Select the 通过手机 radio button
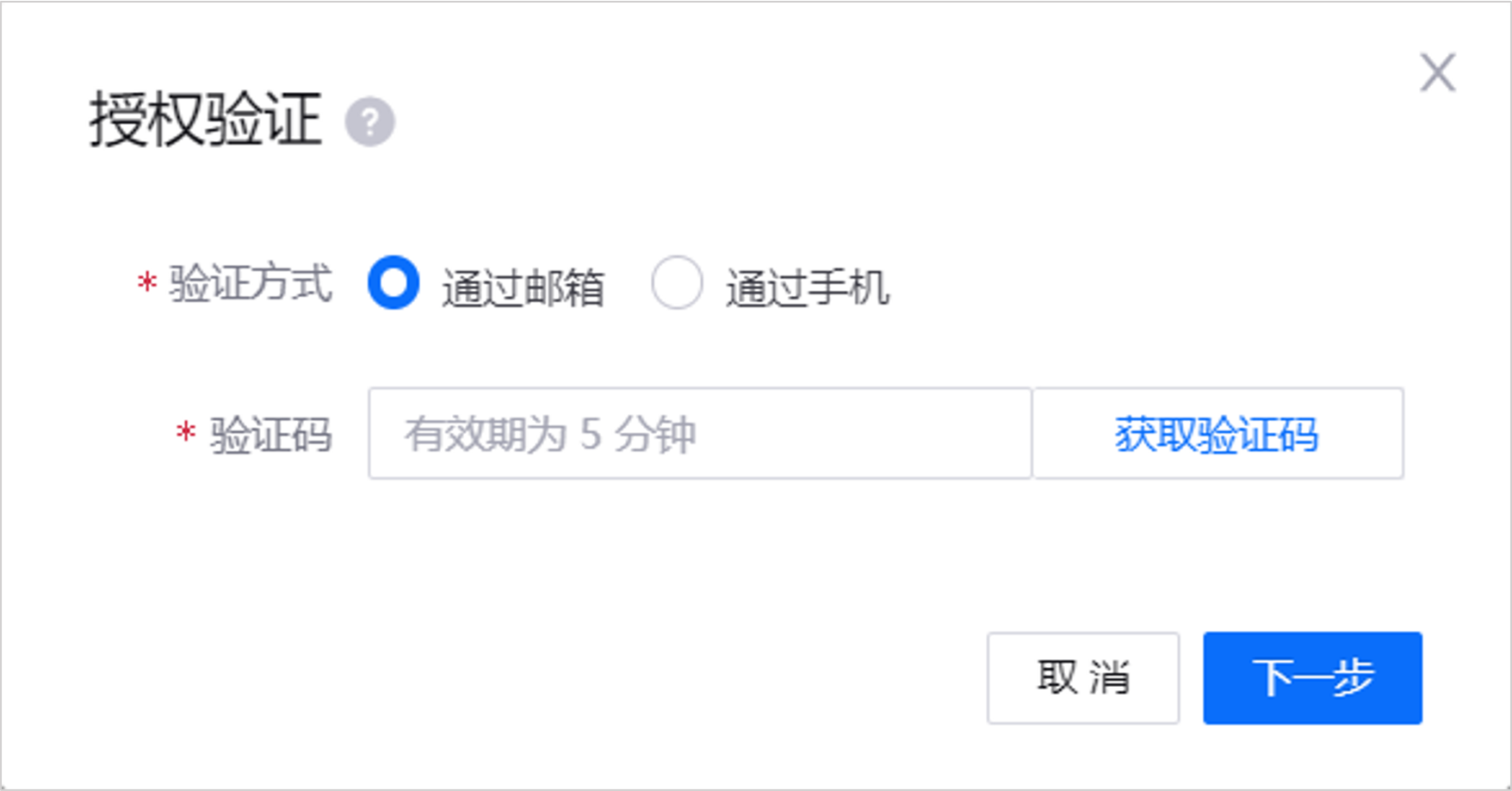The height and width of the screenshot is (791, 1512). coord(677,283)
